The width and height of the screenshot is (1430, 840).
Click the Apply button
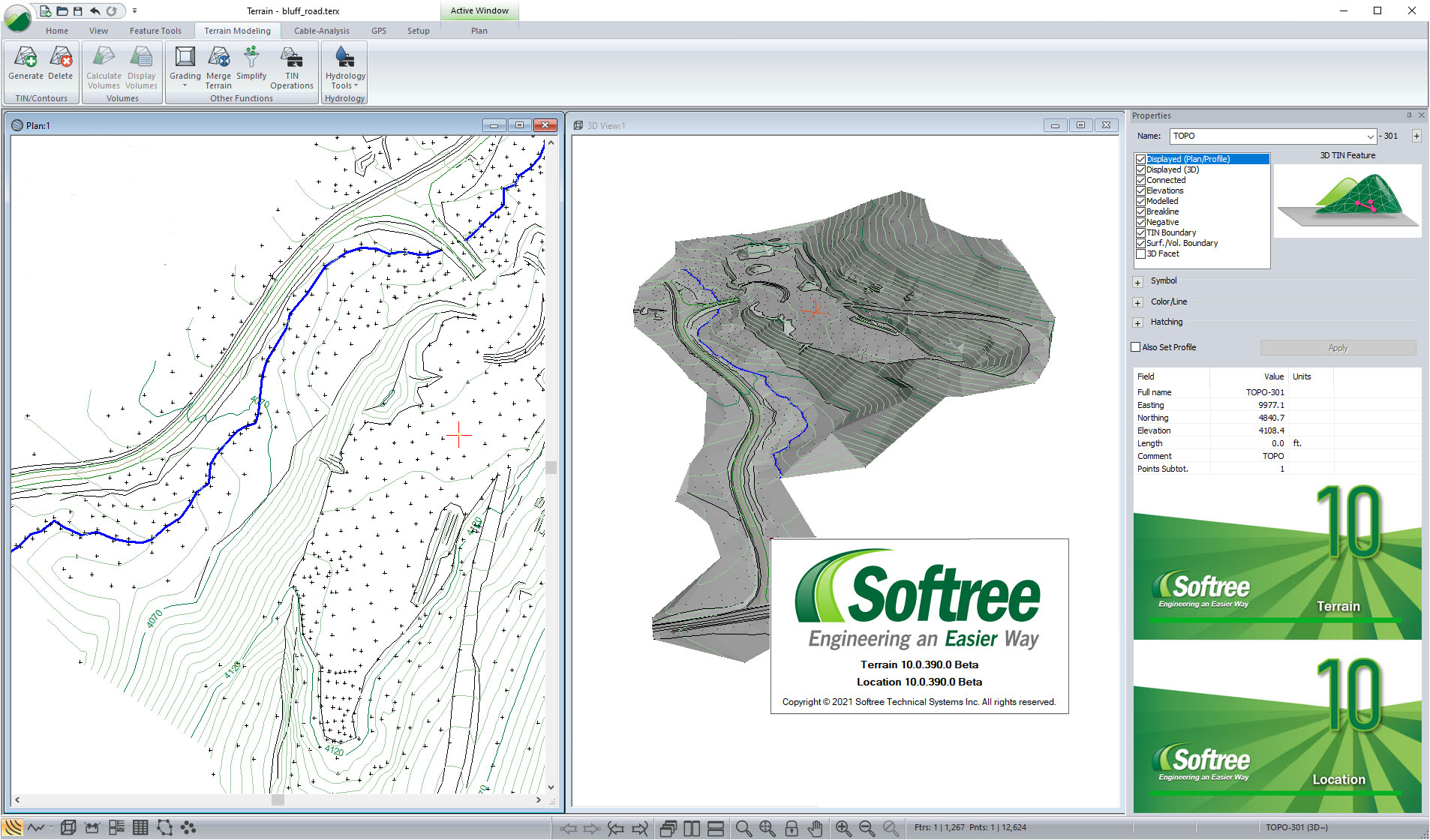[1338, 348]
